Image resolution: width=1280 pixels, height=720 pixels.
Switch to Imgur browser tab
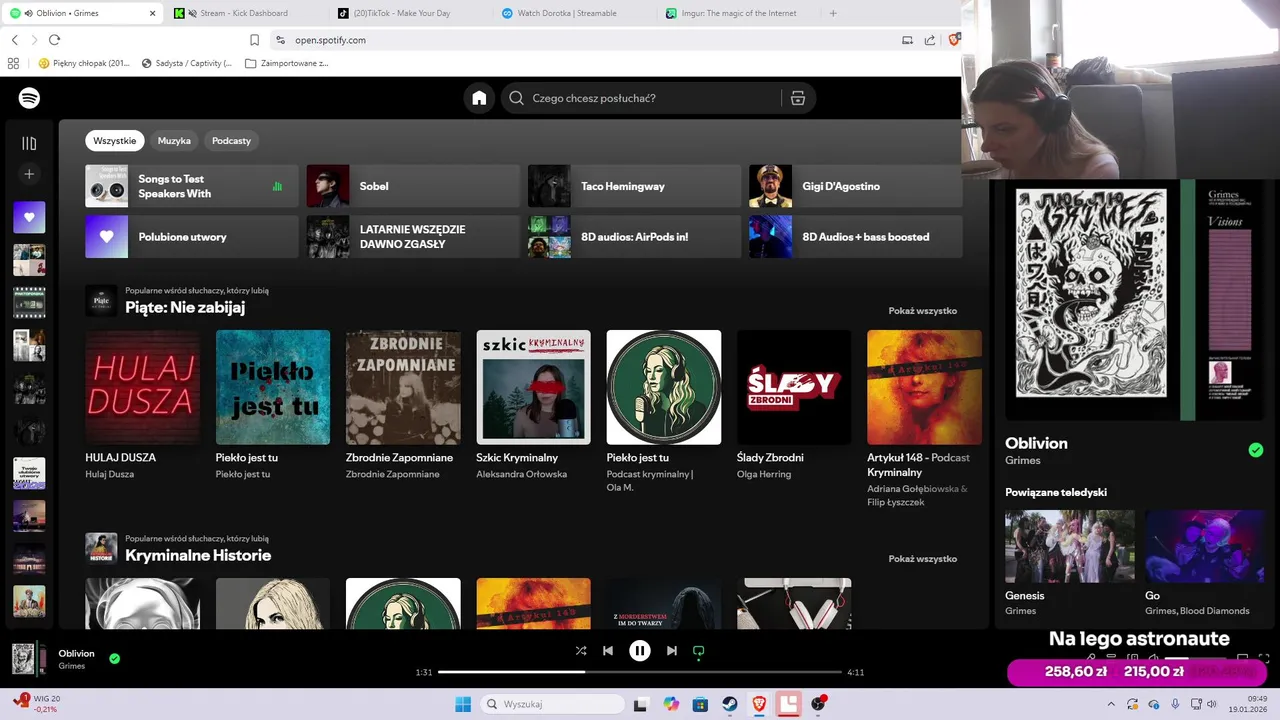(738, 13)
